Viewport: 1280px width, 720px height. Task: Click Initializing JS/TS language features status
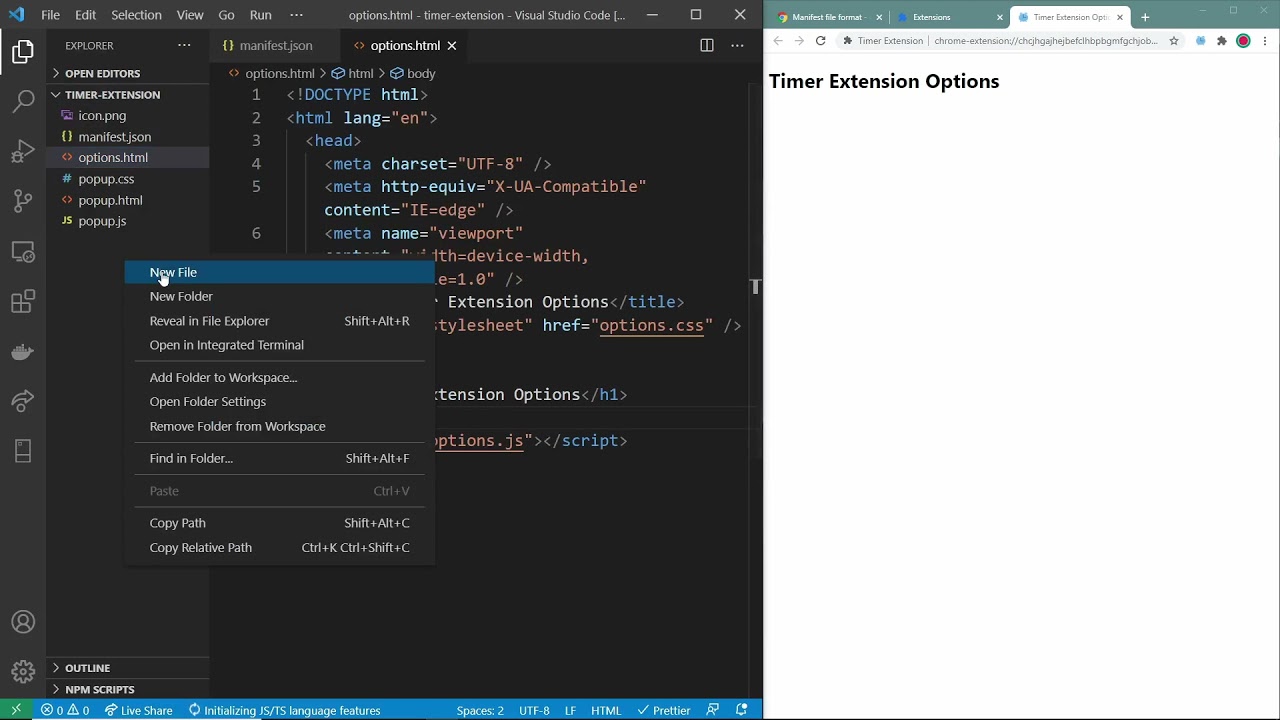(x=284, y=710)
